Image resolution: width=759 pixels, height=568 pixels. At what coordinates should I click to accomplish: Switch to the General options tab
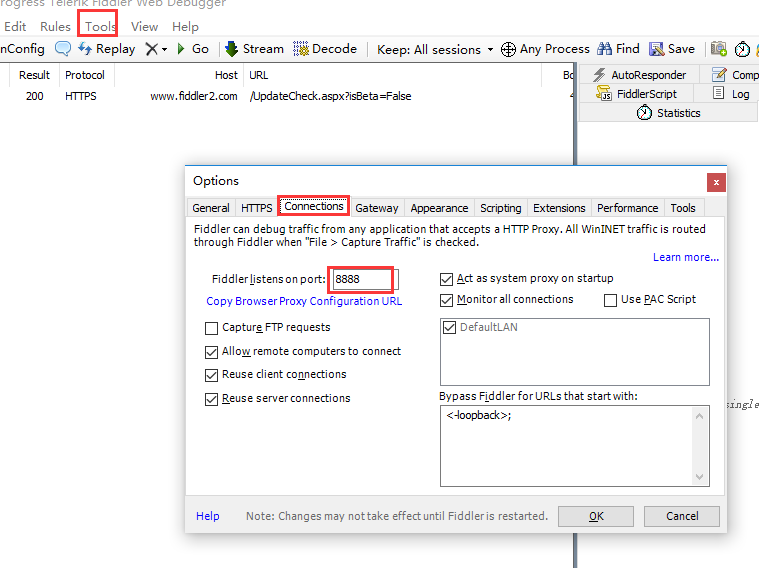pos(211,208)
